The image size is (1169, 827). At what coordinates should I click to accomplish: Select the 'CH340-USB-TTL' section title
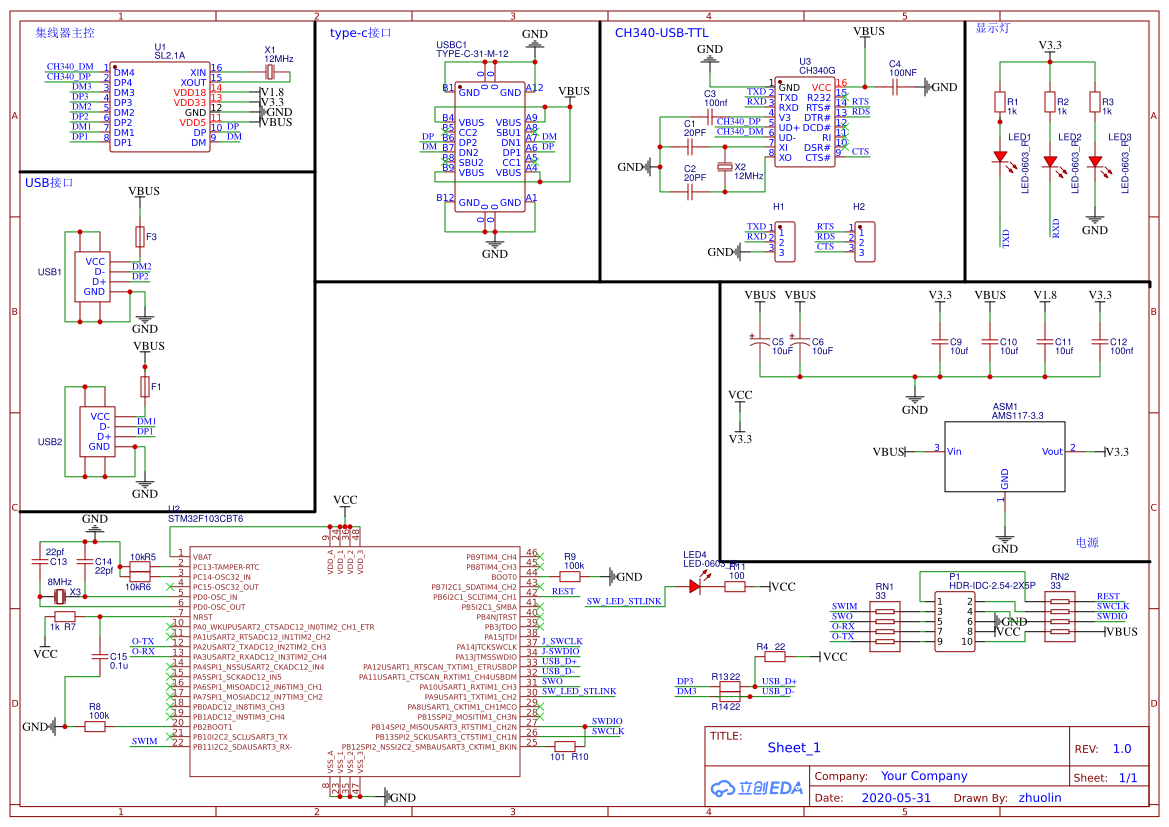click(662, 33)
